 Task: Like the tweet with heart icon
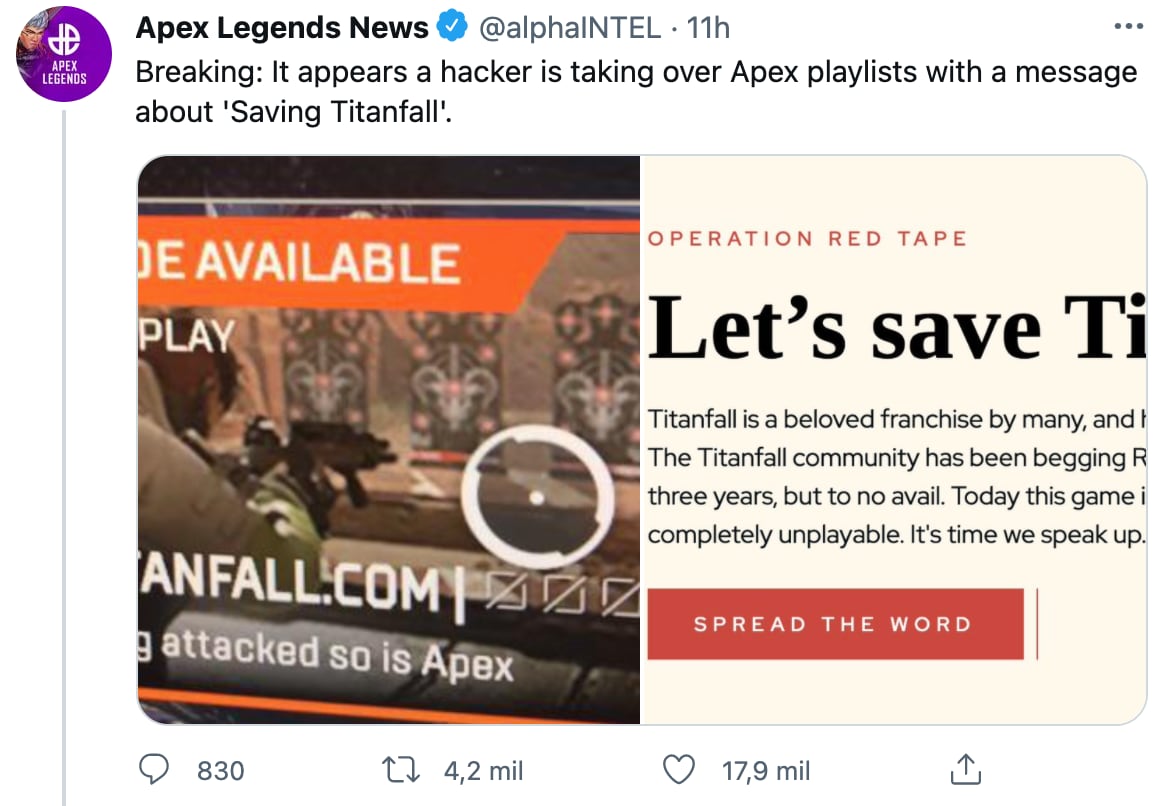pyautogui.click(x=679, y=769)
